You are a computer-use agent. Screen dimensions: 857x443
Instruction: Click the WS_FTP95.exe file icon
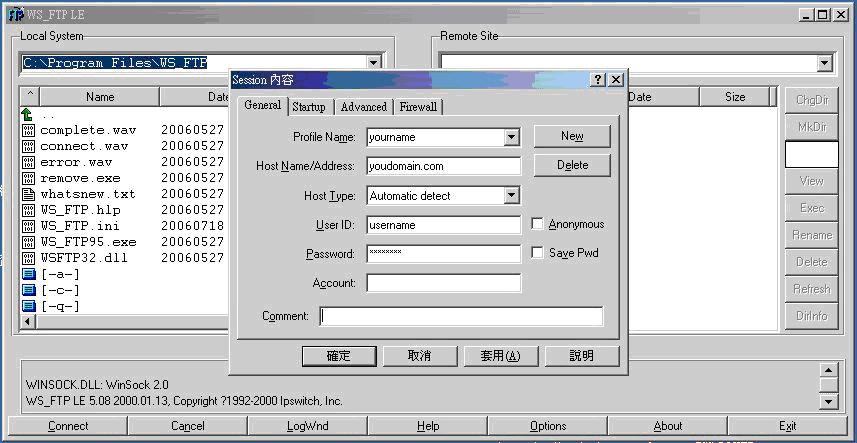pos(28,242)
